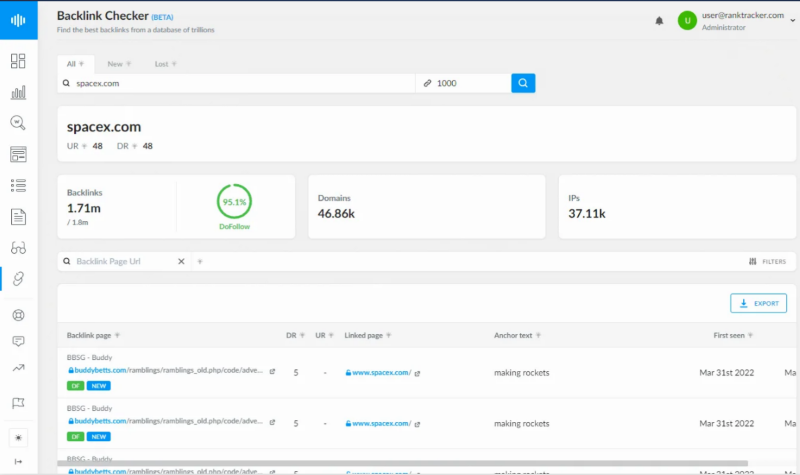Sort by Anchor text column header

tap(517, 335)
